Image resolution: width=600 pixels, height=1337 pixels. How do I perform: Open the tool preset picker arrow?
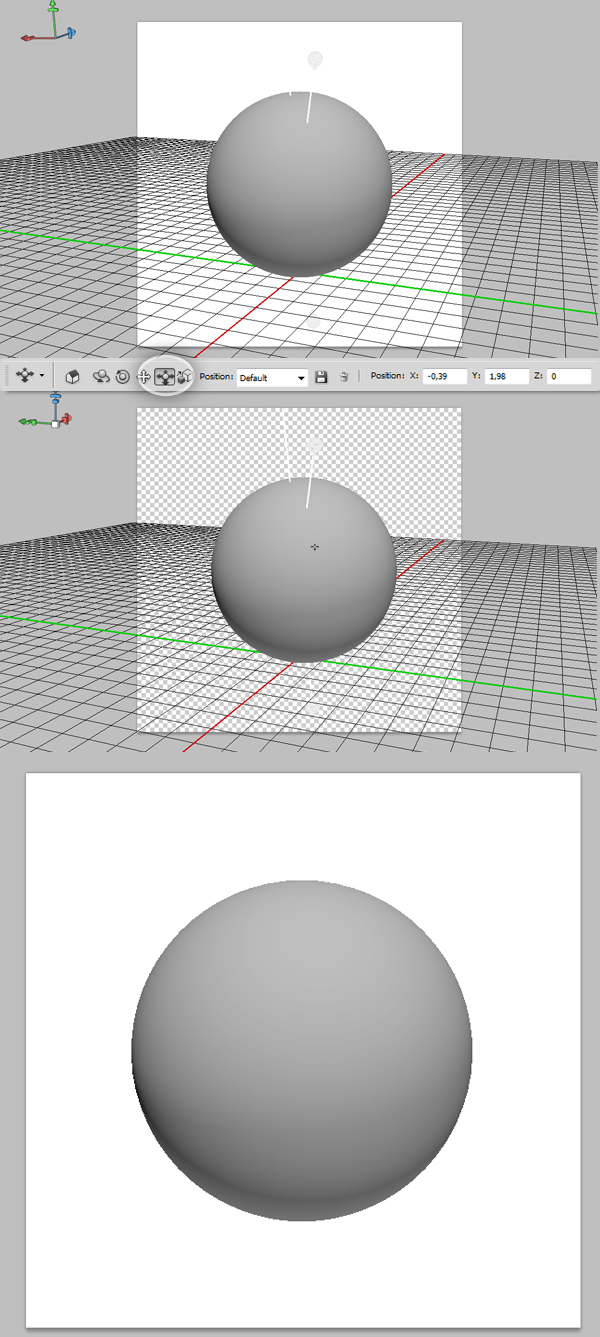click(x=41, y=376)
